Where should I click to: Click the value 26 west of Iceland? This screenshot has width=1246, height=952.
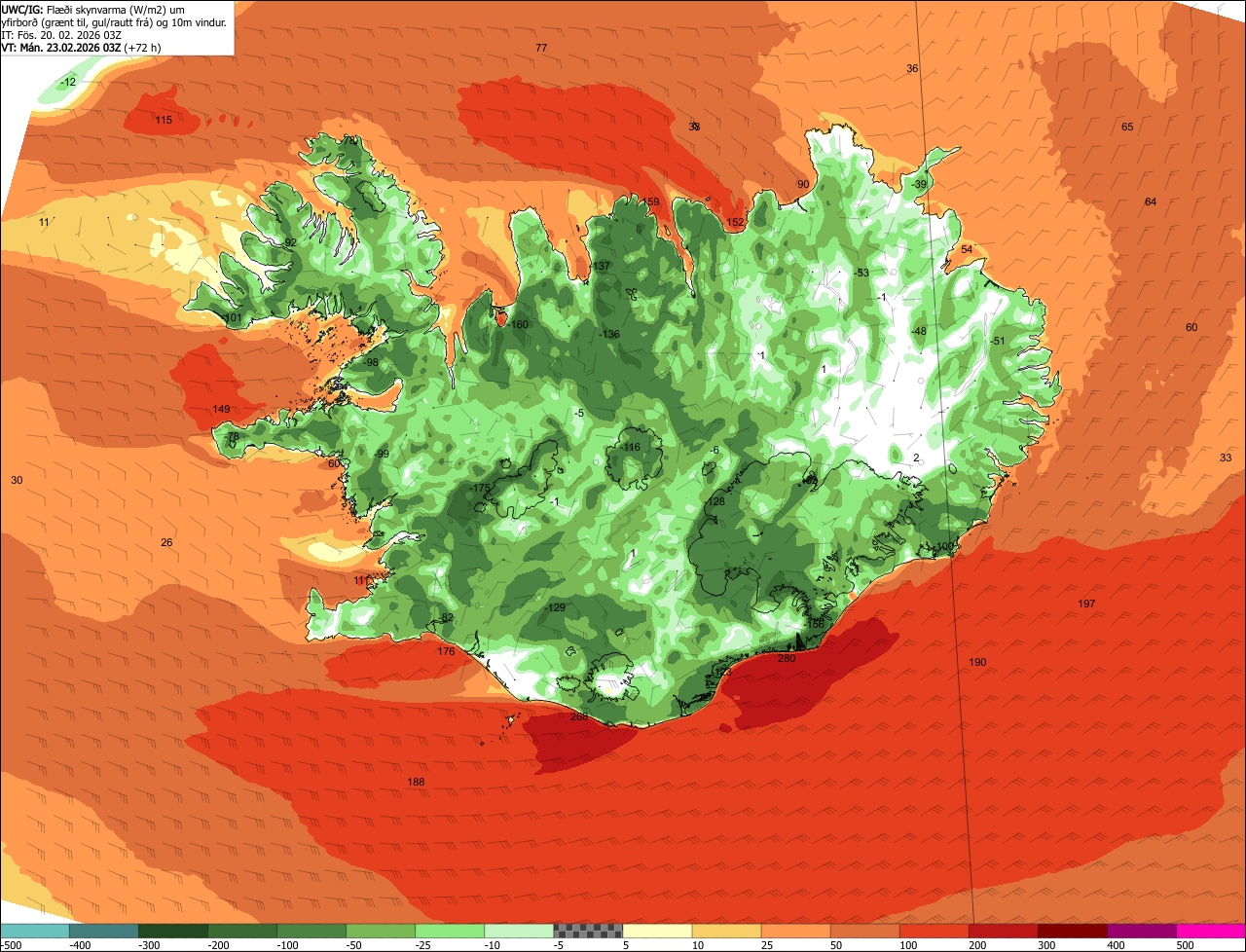(166, 543)
